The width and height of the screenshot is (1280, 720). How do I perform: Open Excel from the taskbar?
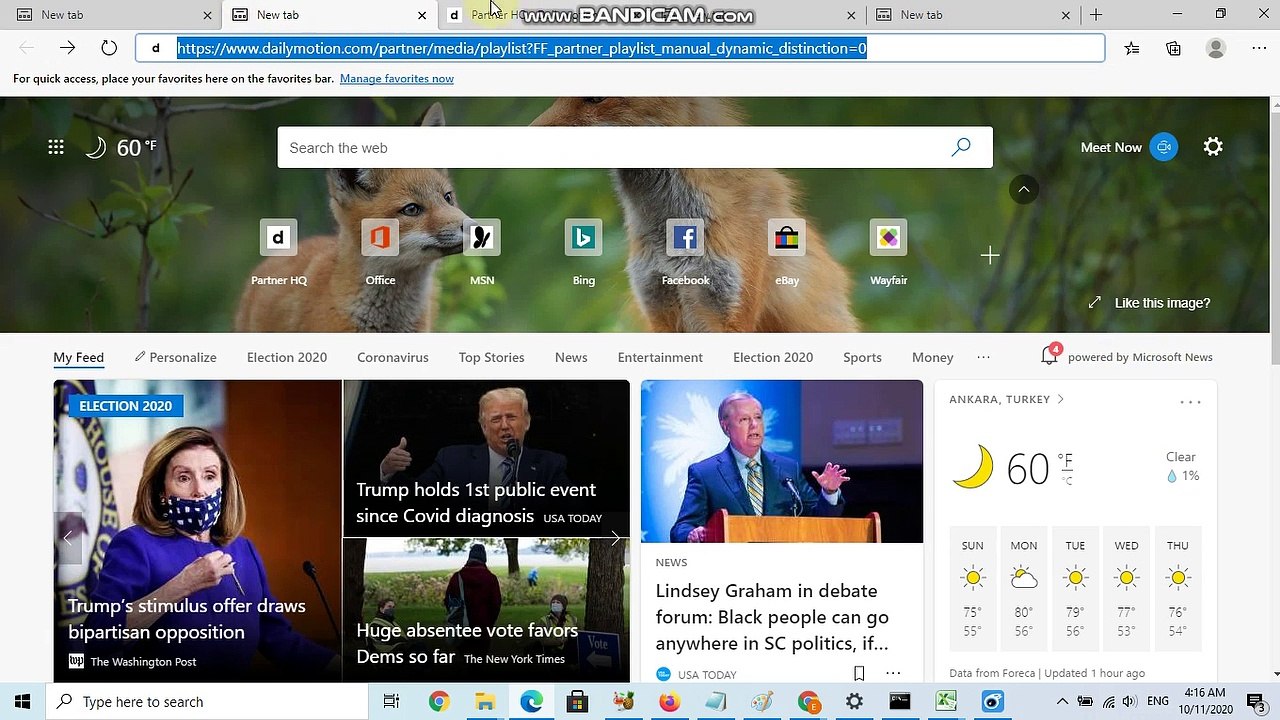pyautogui.click(x=946, y=701)
